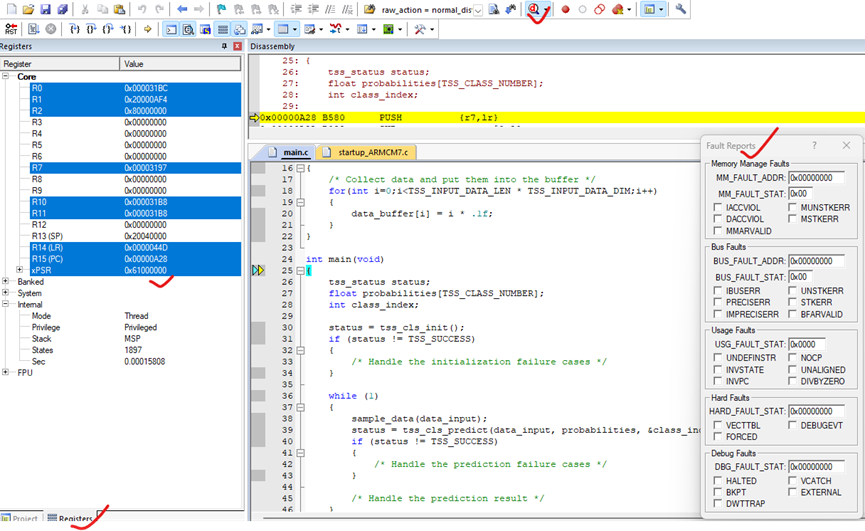
Task: Step out of current function icon
Action: click(108, 29)
